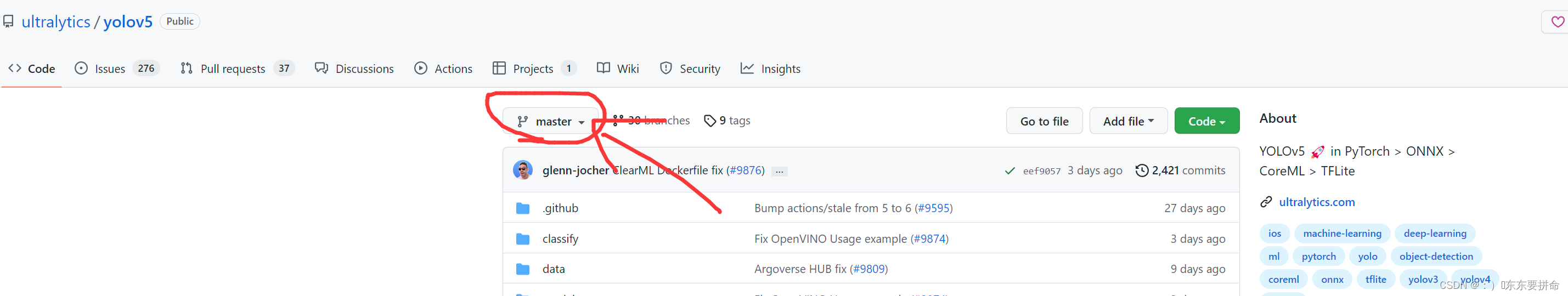Expand the master branch dropdown
The image size is (1568, 296).
coord(551,122)
